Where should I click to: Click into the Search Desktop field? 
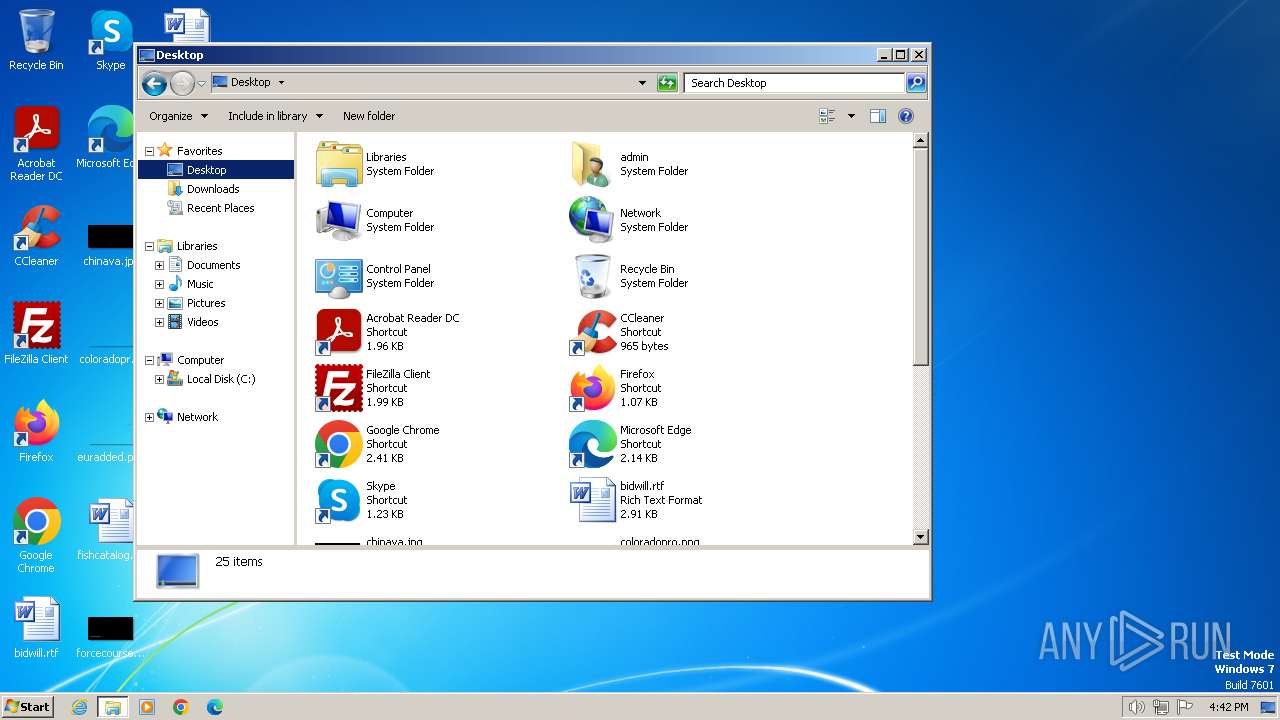tap(795, 83)
